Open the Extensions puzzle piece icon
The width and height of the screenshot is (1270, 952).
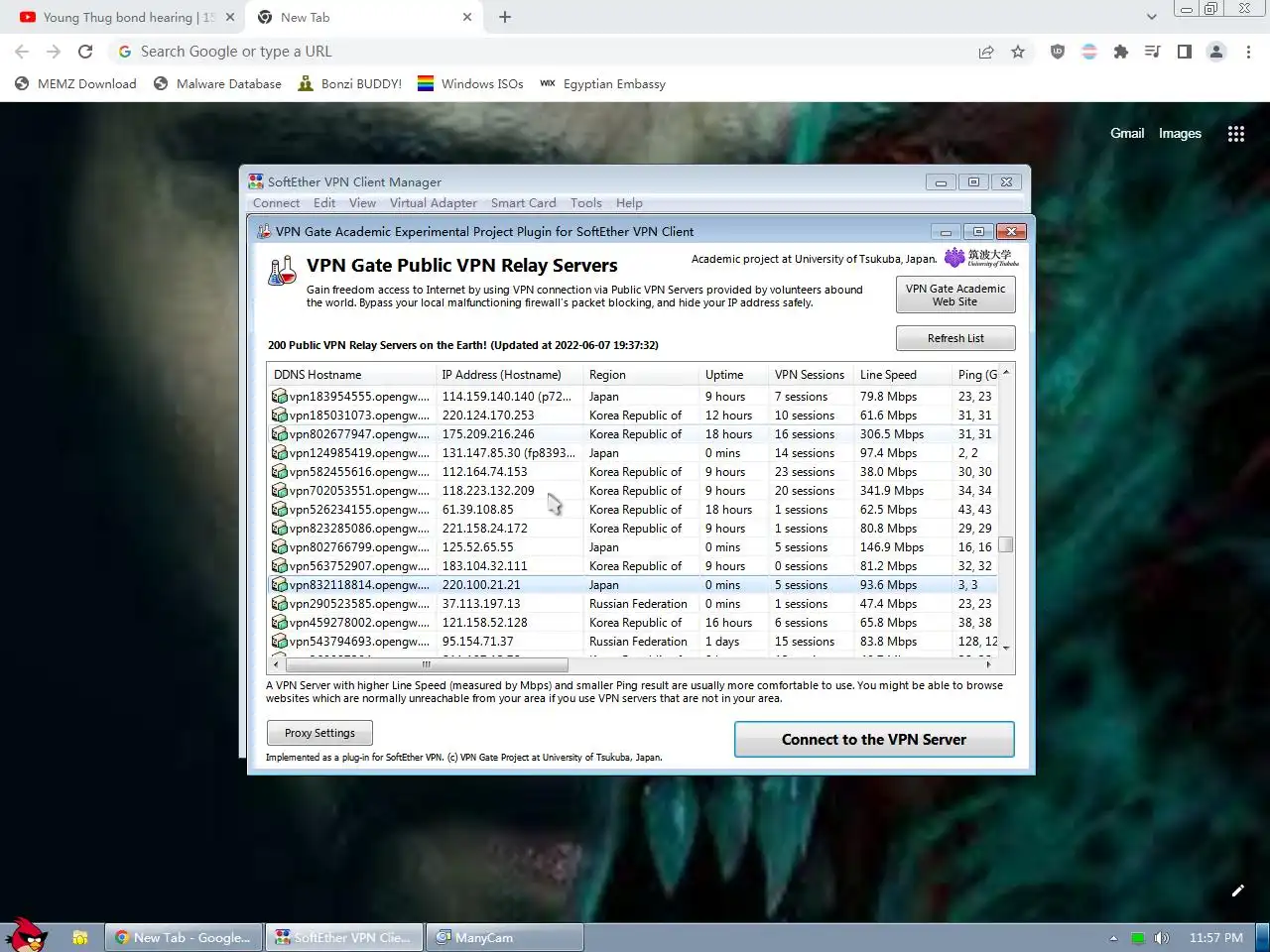[1121, 52]
